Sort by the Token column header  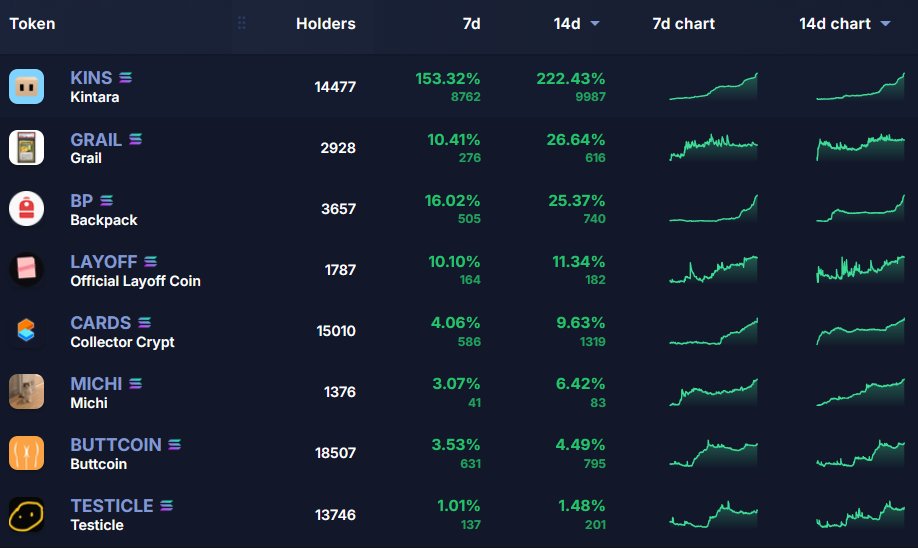[32, 23]
